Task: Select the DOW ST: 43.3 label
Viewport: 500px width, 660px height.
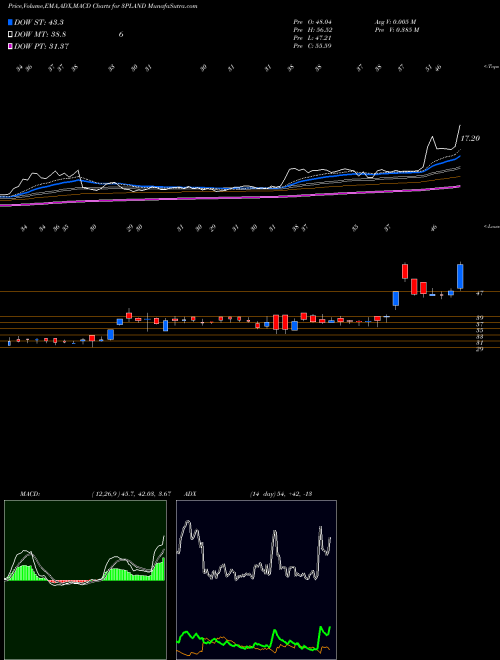Action: (x=39, y=22)
